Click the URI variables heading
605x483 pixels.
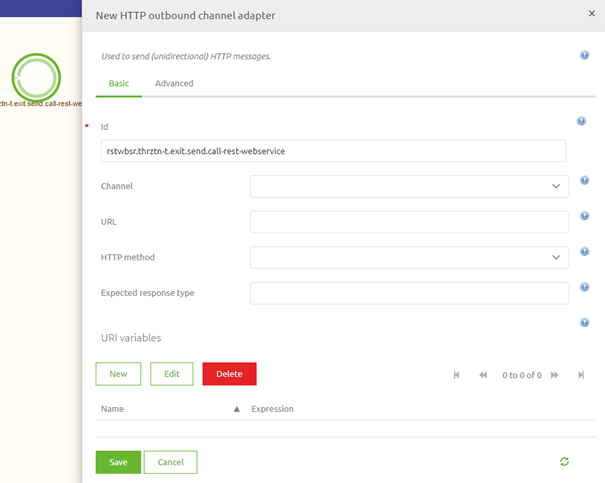click(x=131, y=338)
